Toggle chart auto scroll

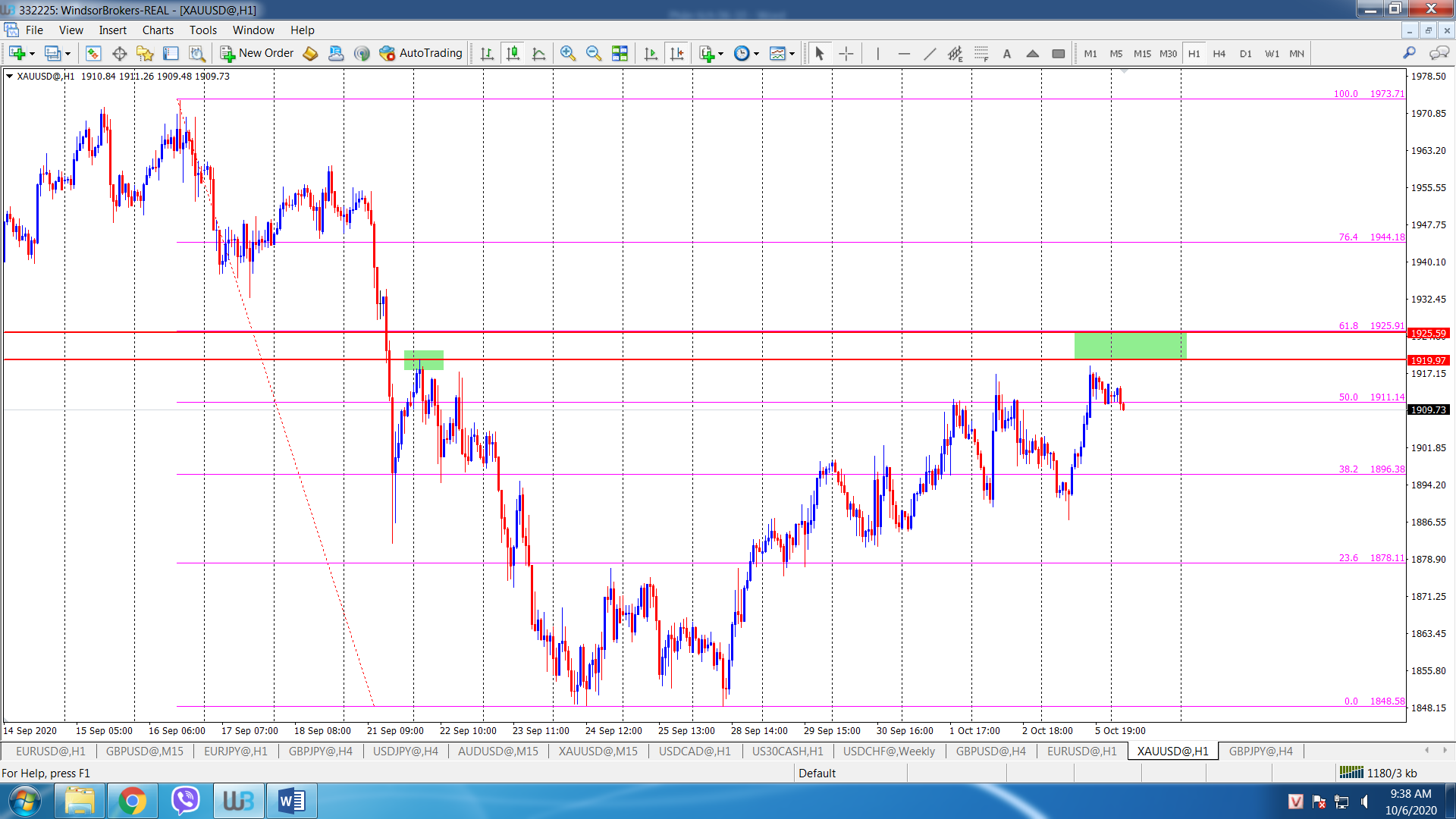click(651, 53)
